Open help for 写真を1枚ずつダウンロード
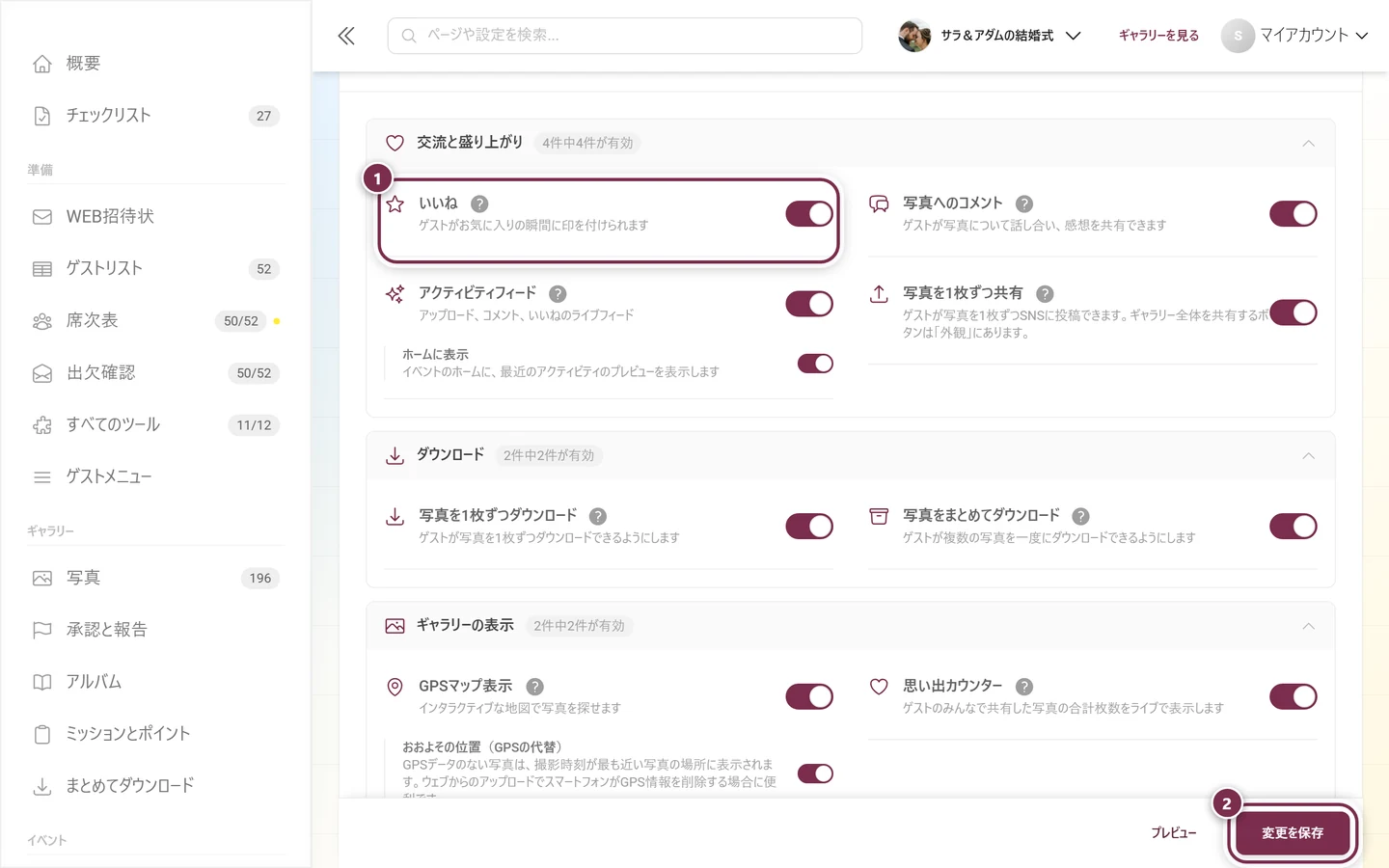 point(598,516)
